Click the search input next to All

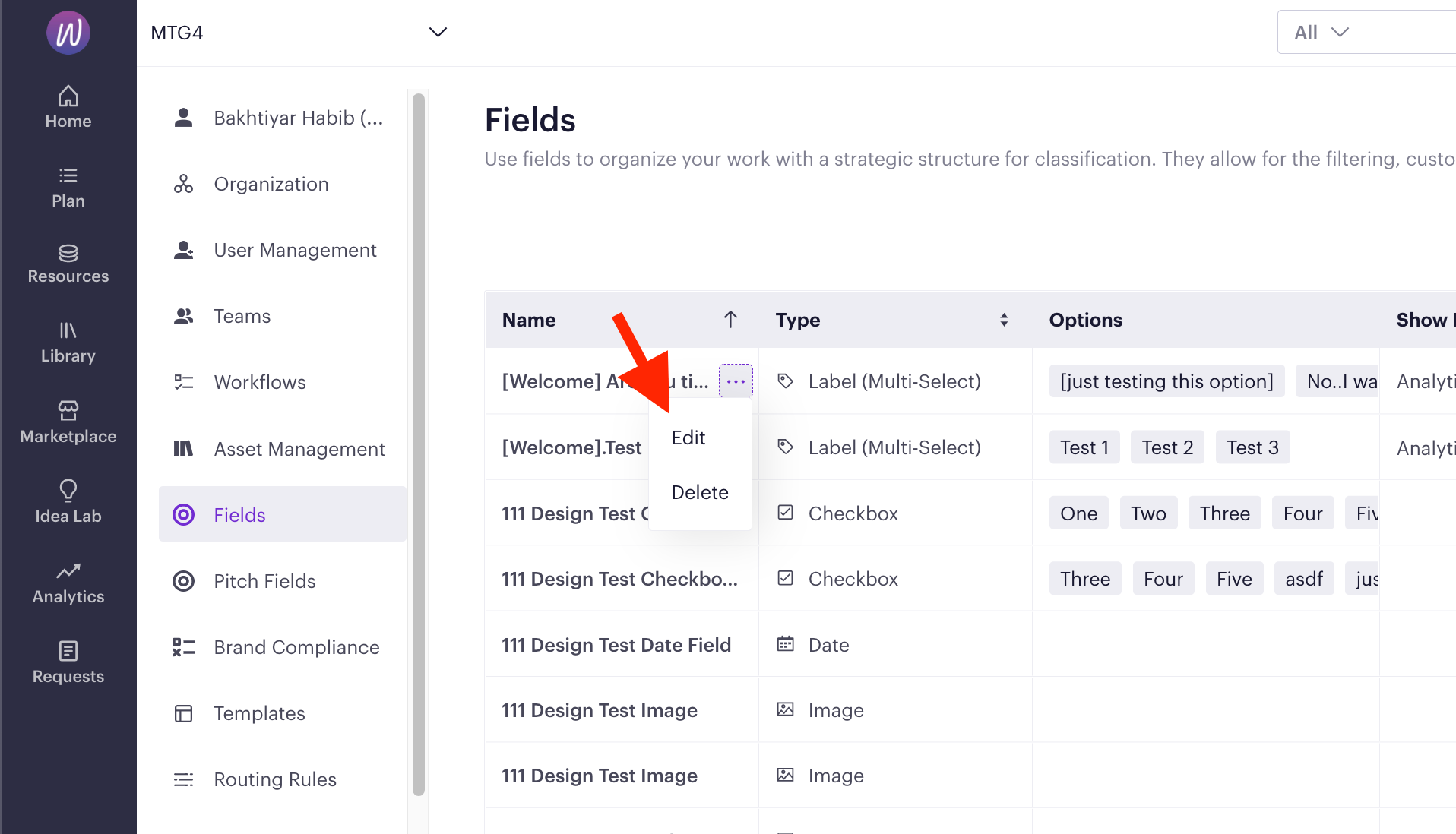coord(1410,33)
